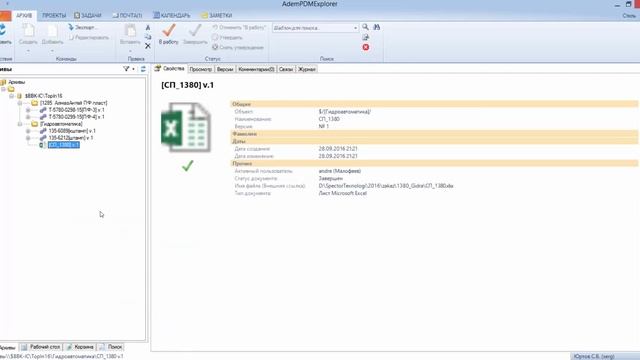Click the tree filter funnel icon
This screenshot has width=640, height=360.
[x=126, y=69]
